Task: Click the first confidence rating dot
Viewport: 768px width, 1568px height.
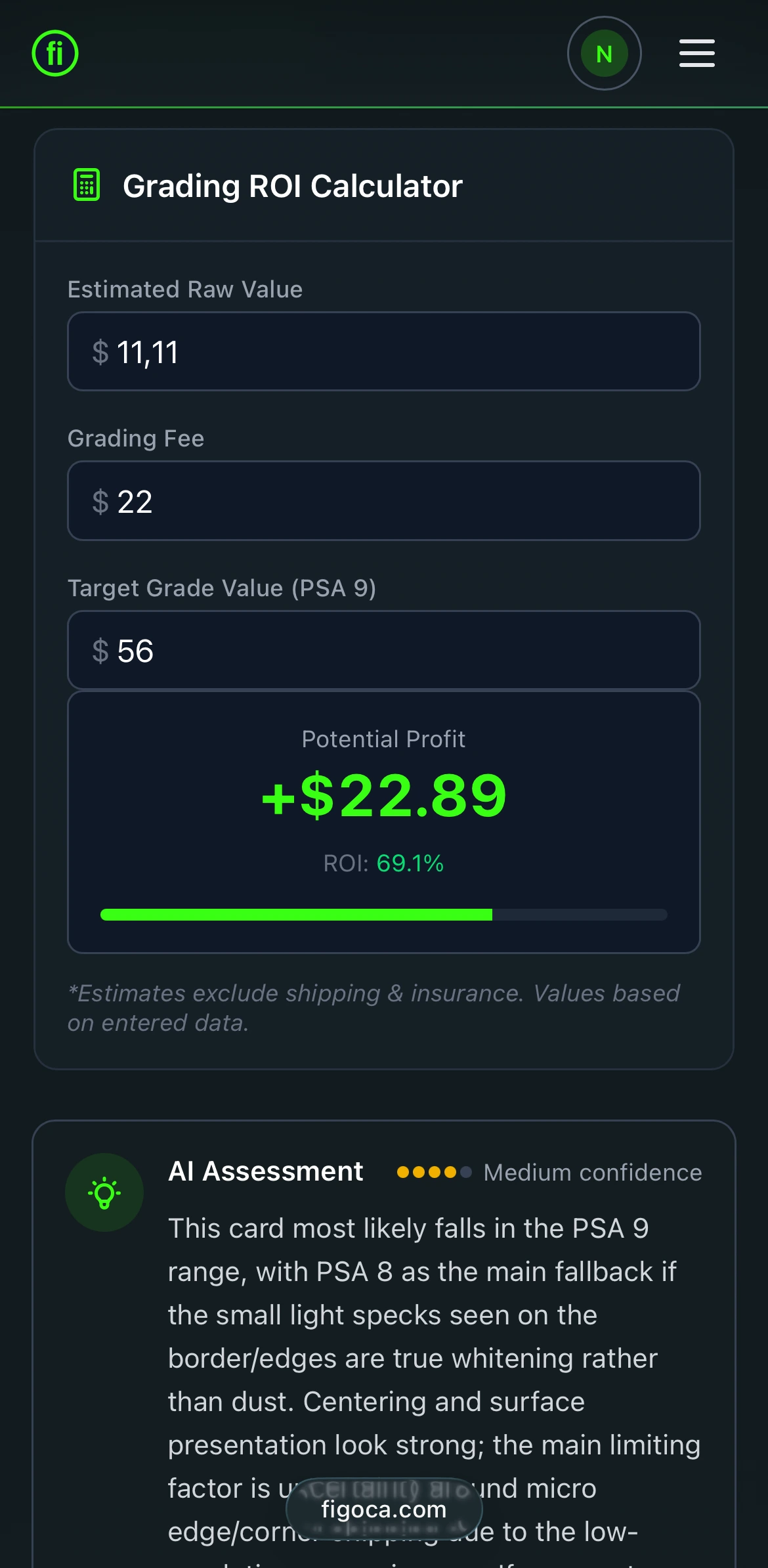Action: (x=402, y=1173)
